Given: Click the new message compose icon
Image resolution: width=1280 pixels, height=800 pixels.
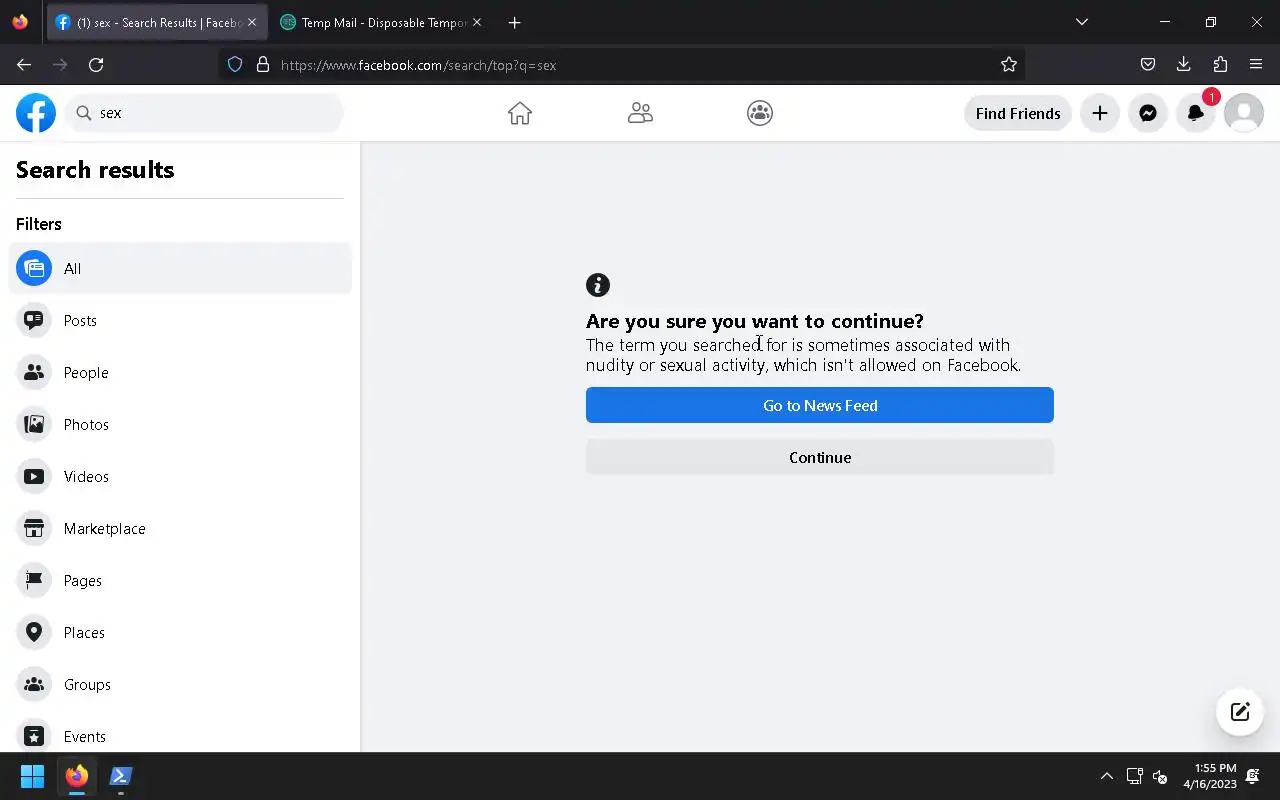Looking at the screenshot, I should point(1240,712).
